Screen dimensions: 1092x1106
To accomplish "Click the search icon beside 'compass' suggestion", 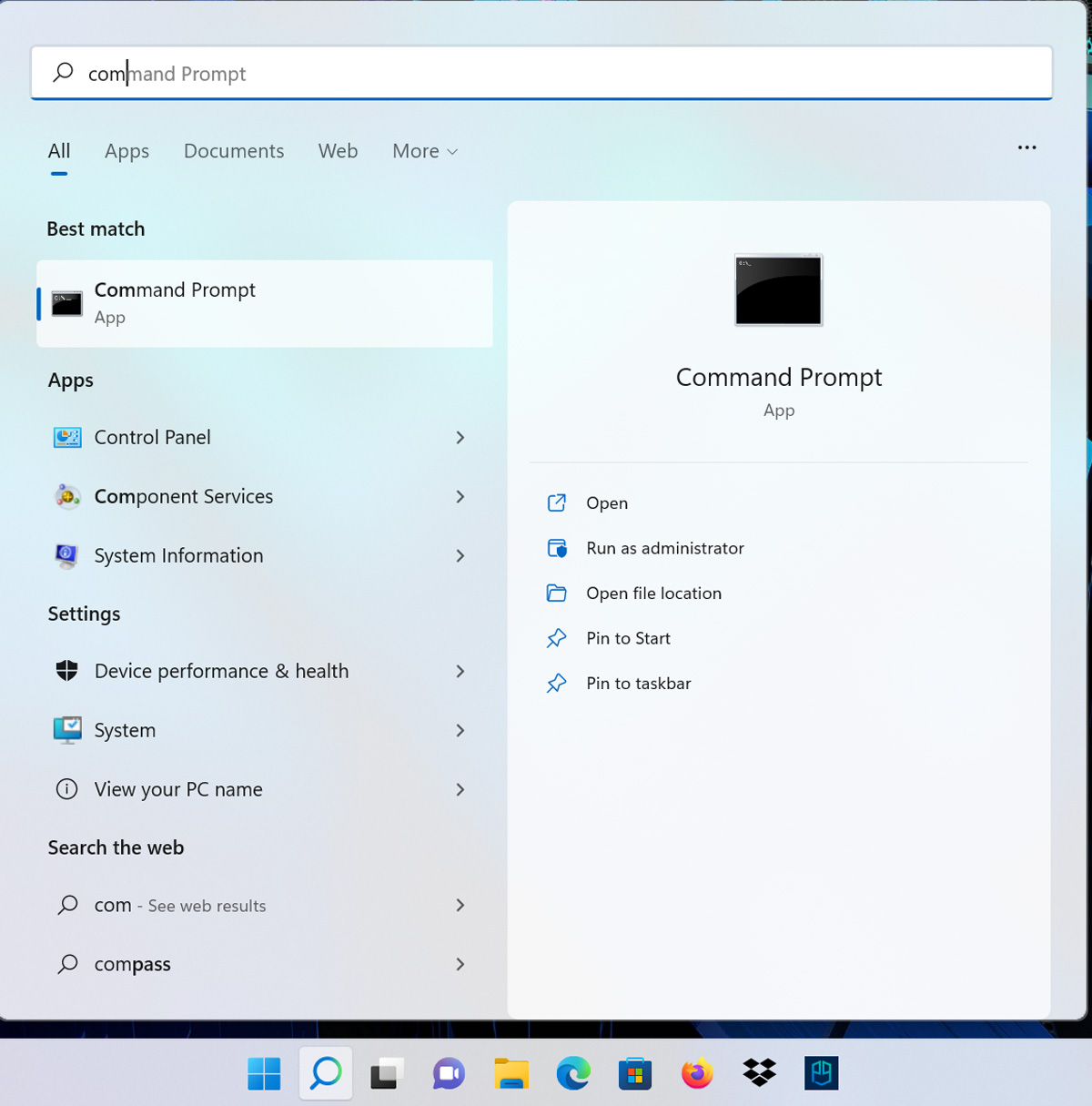I will coord(67,964).
